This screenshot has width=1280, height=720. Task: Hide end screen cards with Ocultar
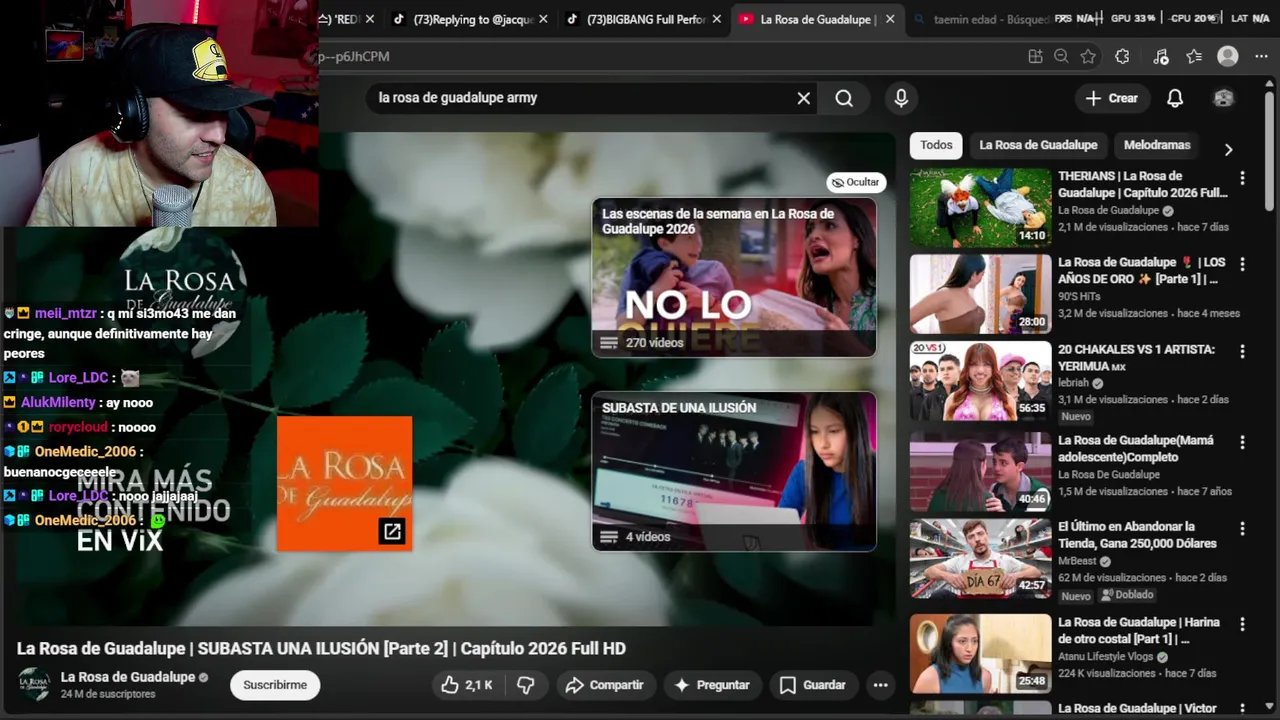click(856, 182)
